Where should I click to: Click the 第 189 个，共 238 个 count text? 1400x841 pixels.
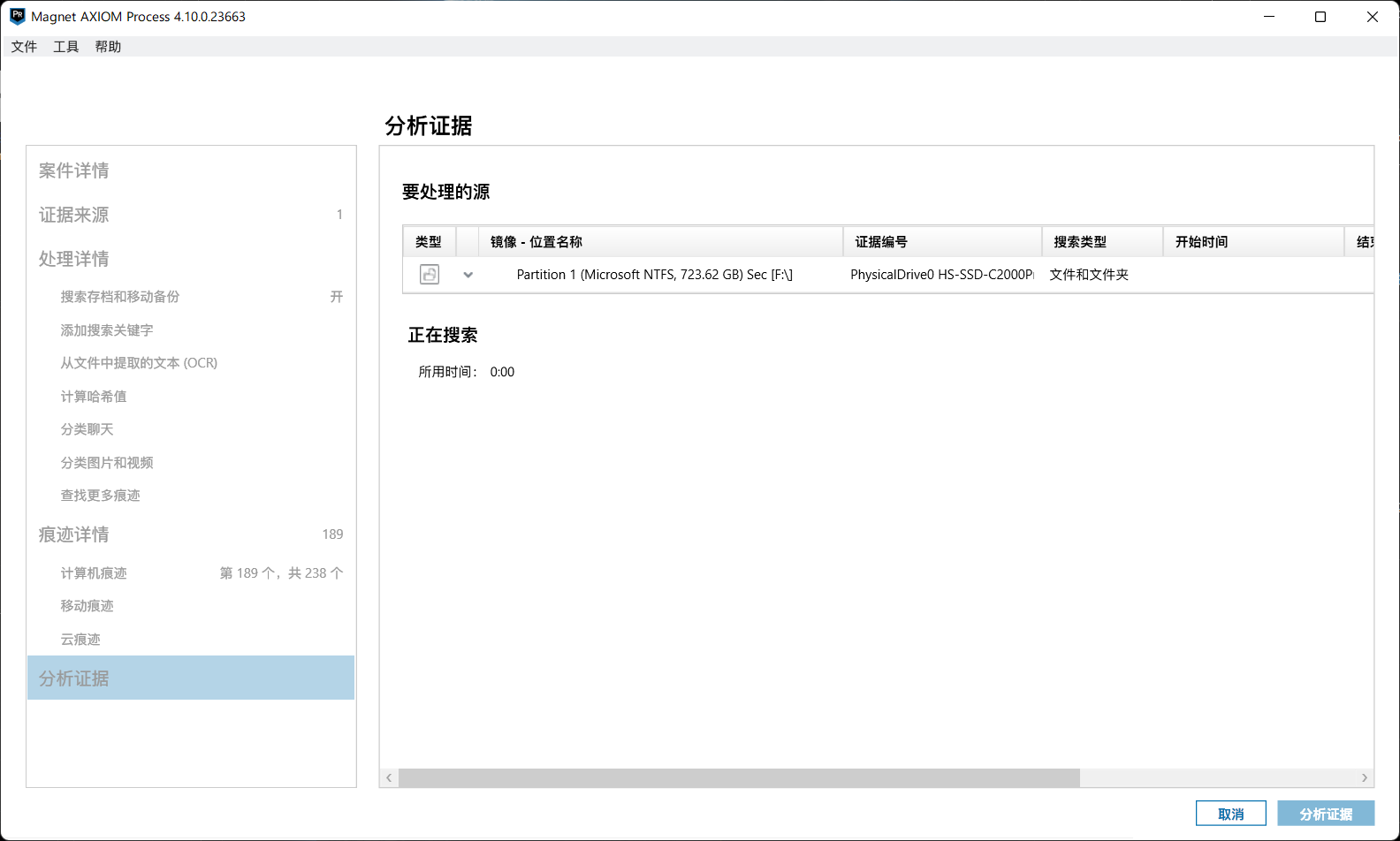pos(281,573)
